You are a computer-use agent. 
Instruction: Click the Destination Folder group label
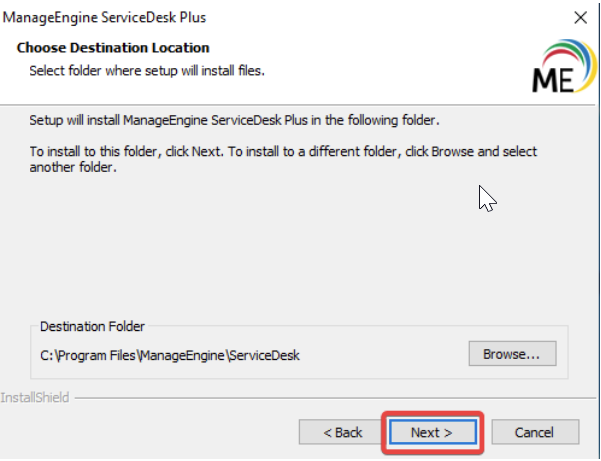92,327
